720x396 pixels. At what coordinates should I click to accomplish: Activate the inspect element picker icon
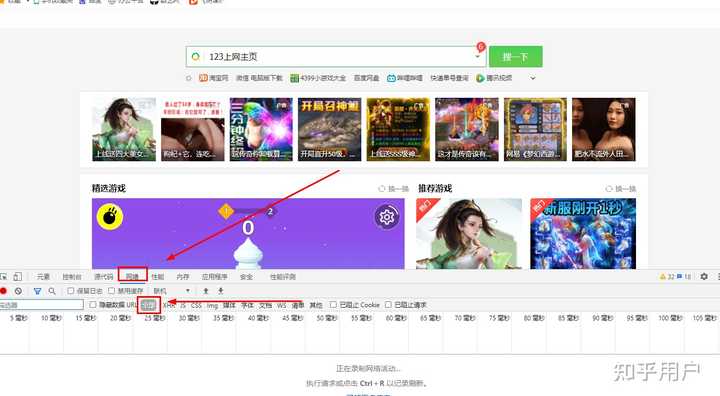click(x=4, y=277)
